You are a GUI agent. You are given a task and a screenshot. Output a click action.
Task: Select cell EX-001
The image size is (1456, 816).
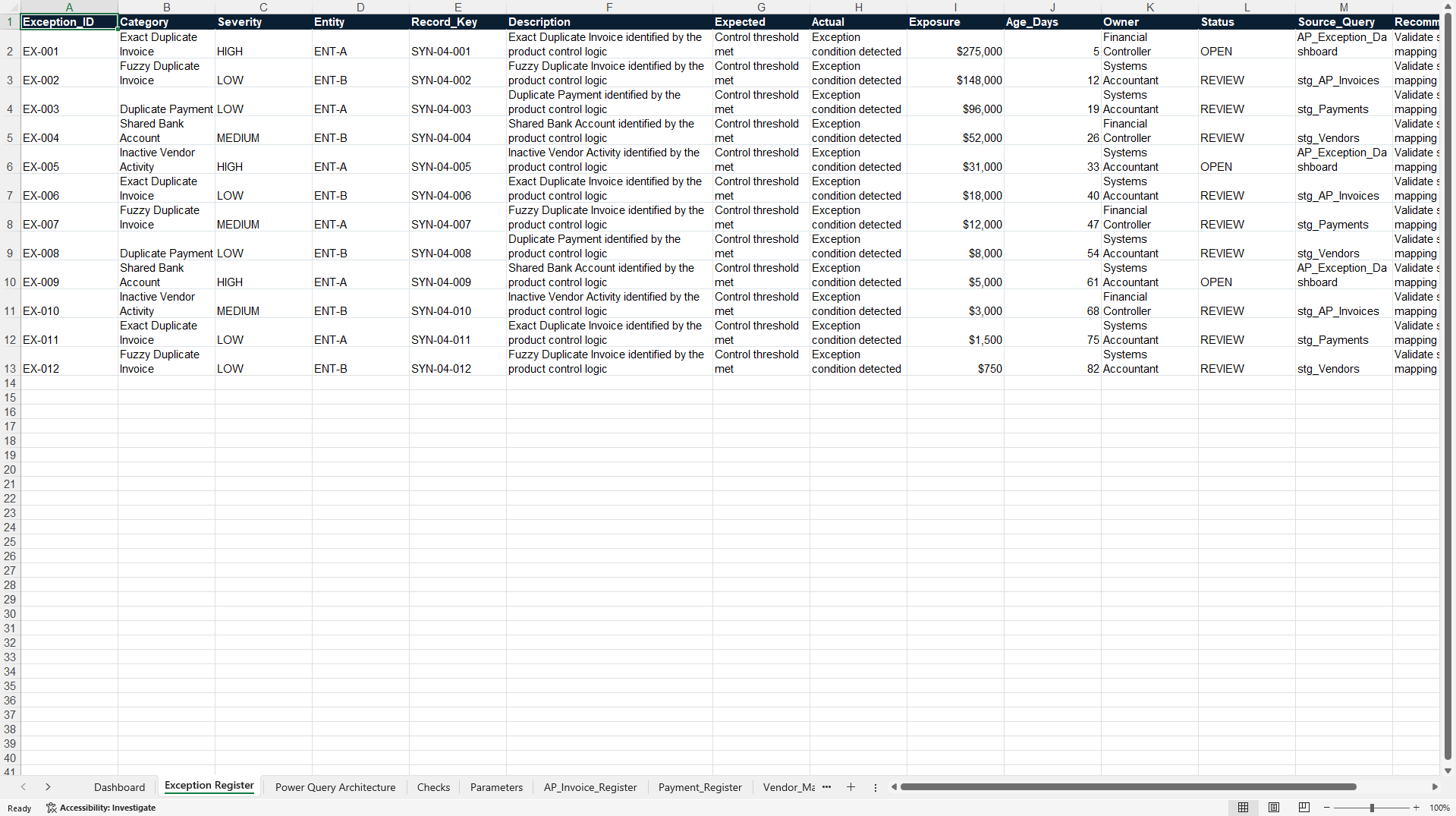(69, 44)
